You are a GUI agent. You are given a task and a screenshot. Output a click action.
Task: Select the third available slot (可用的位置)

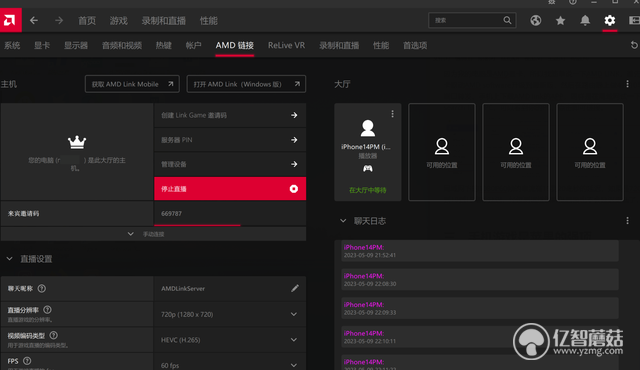[590, 152]
